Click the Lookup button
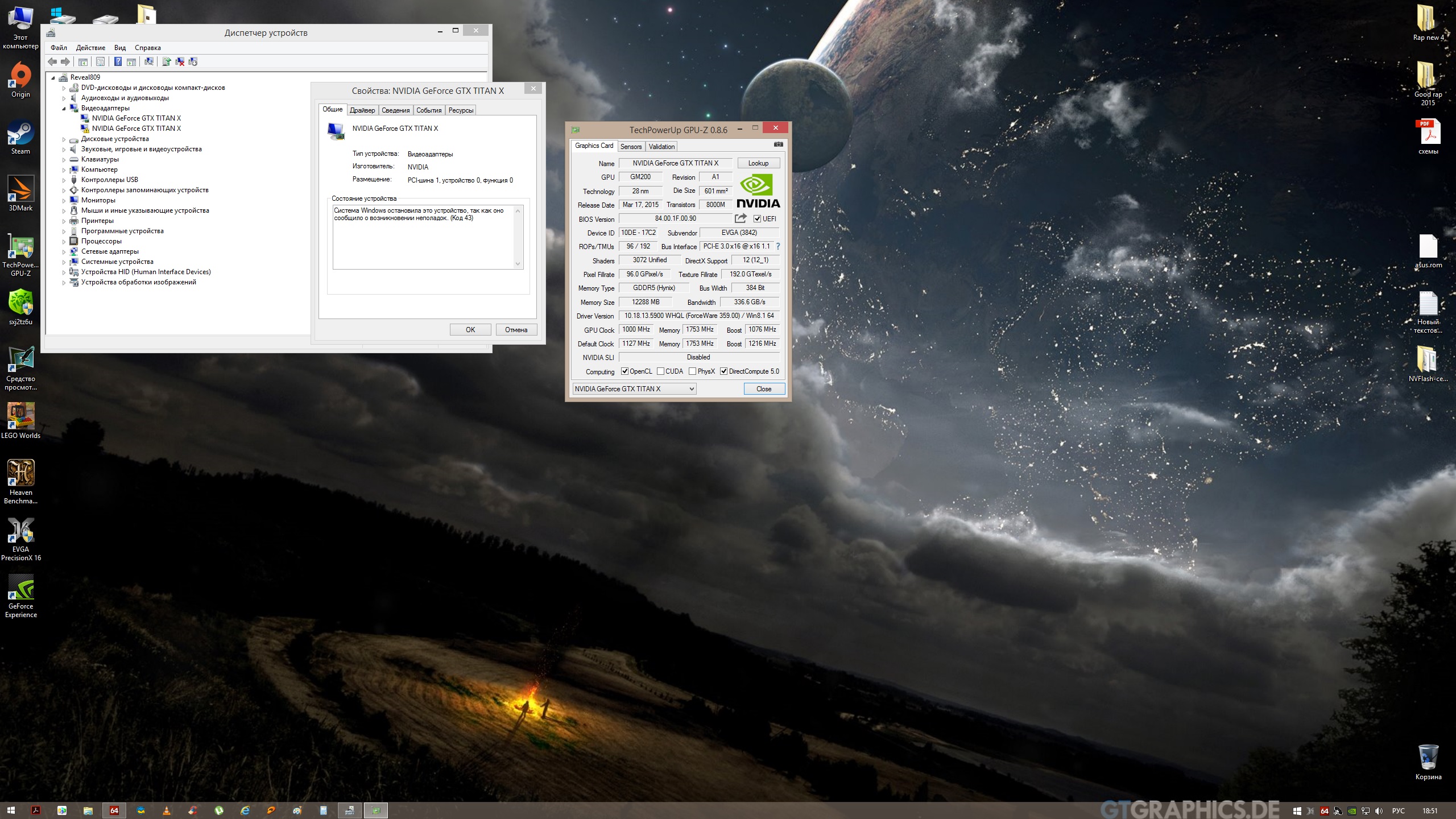Screen dimensions: 1456x819 [758, 163]
